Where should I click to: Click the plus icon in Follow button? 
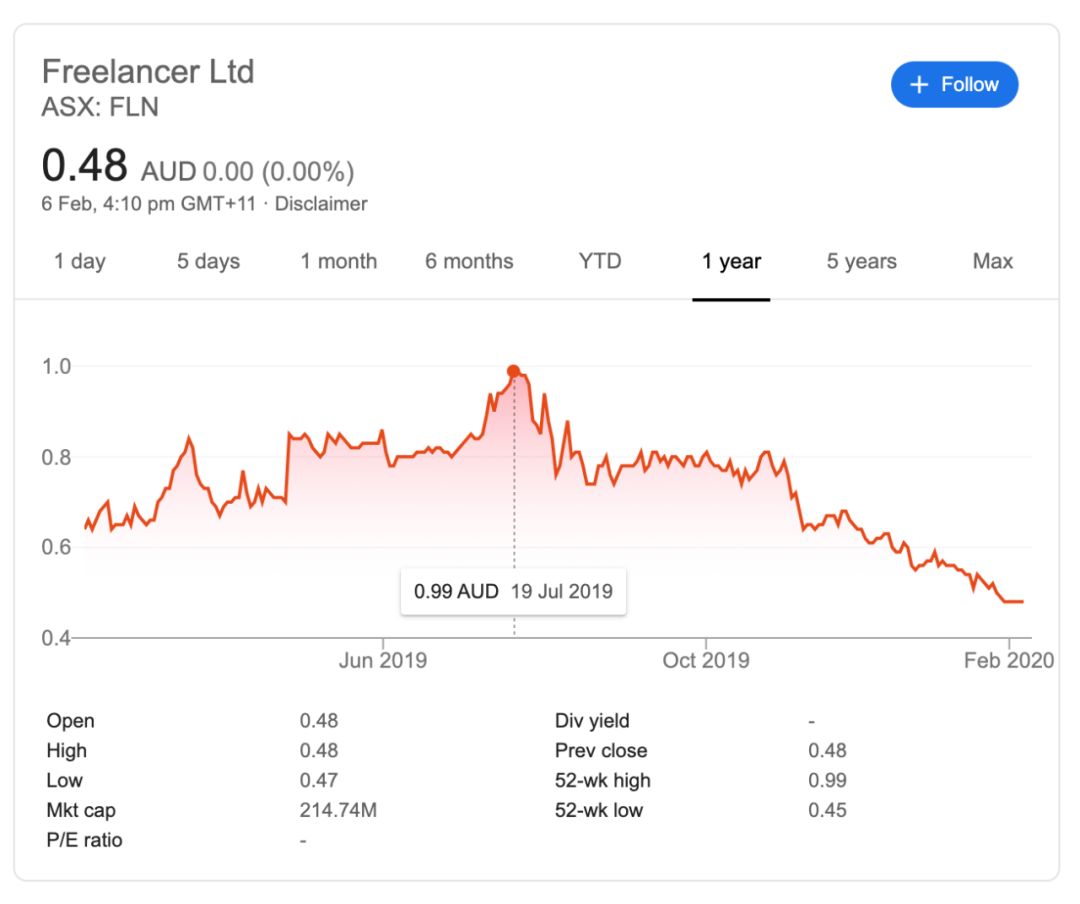[920, 85]
